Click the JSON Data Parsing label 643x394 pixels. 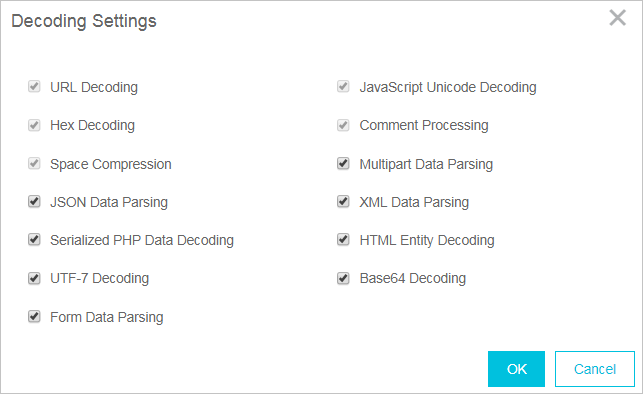[x=109, y=202]
